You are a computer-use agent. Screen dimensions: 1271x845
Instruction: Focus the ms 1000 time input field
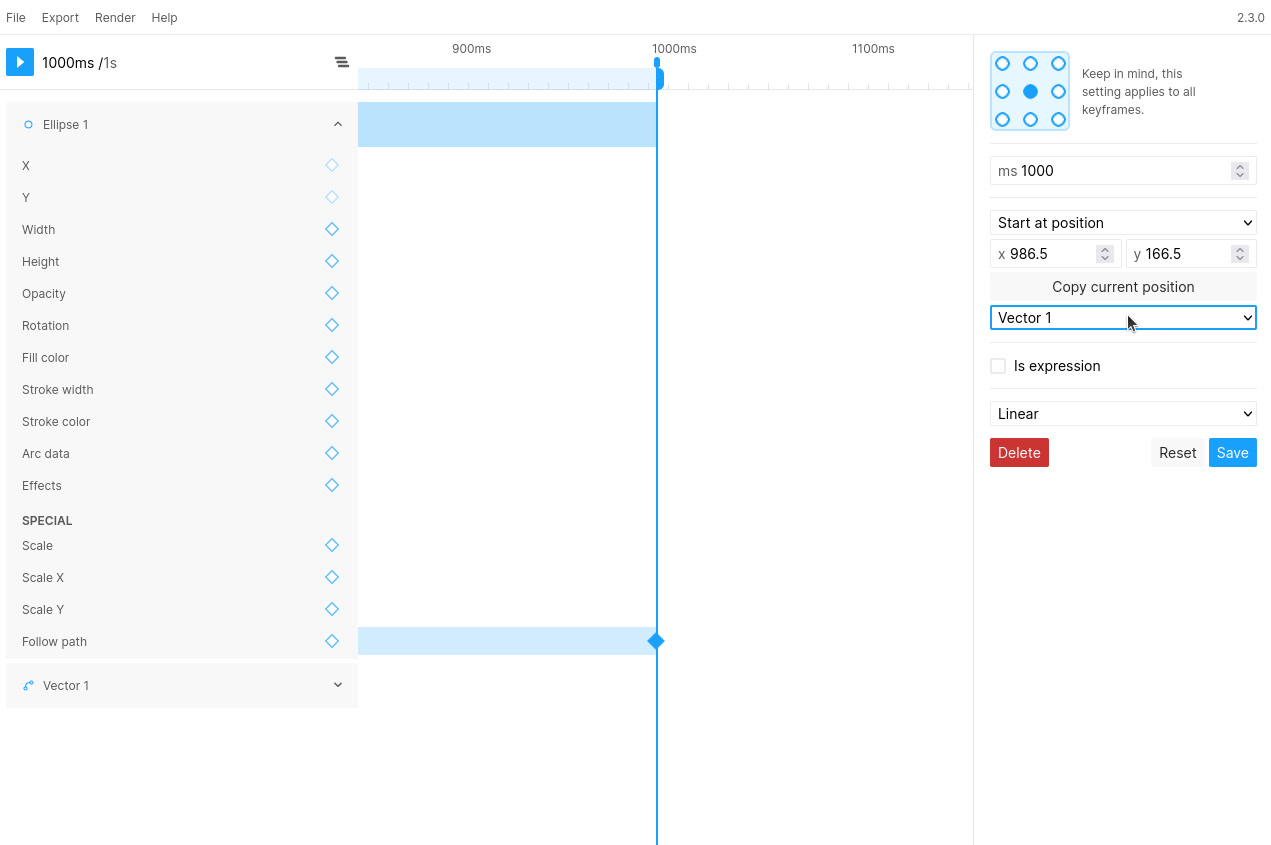[1123, 171]
